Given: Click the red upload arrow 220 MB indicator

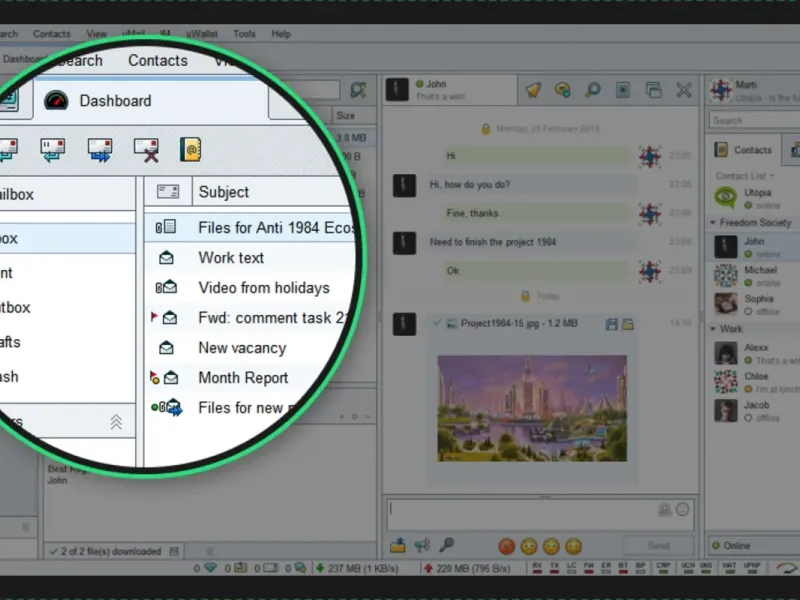Looking at the screenshot, I should tap(428, 568).
